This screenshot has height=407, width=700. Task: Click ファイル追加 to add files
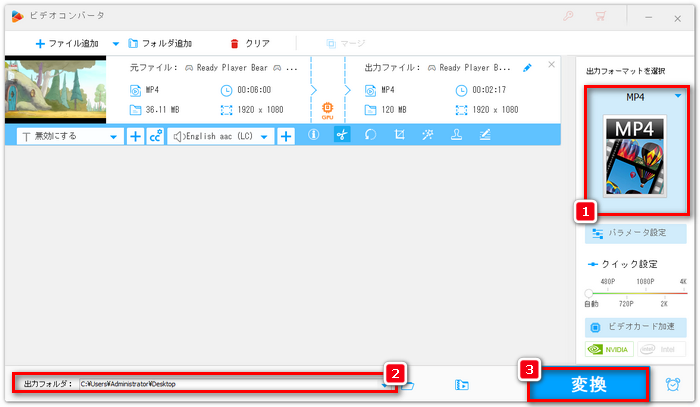68,44
